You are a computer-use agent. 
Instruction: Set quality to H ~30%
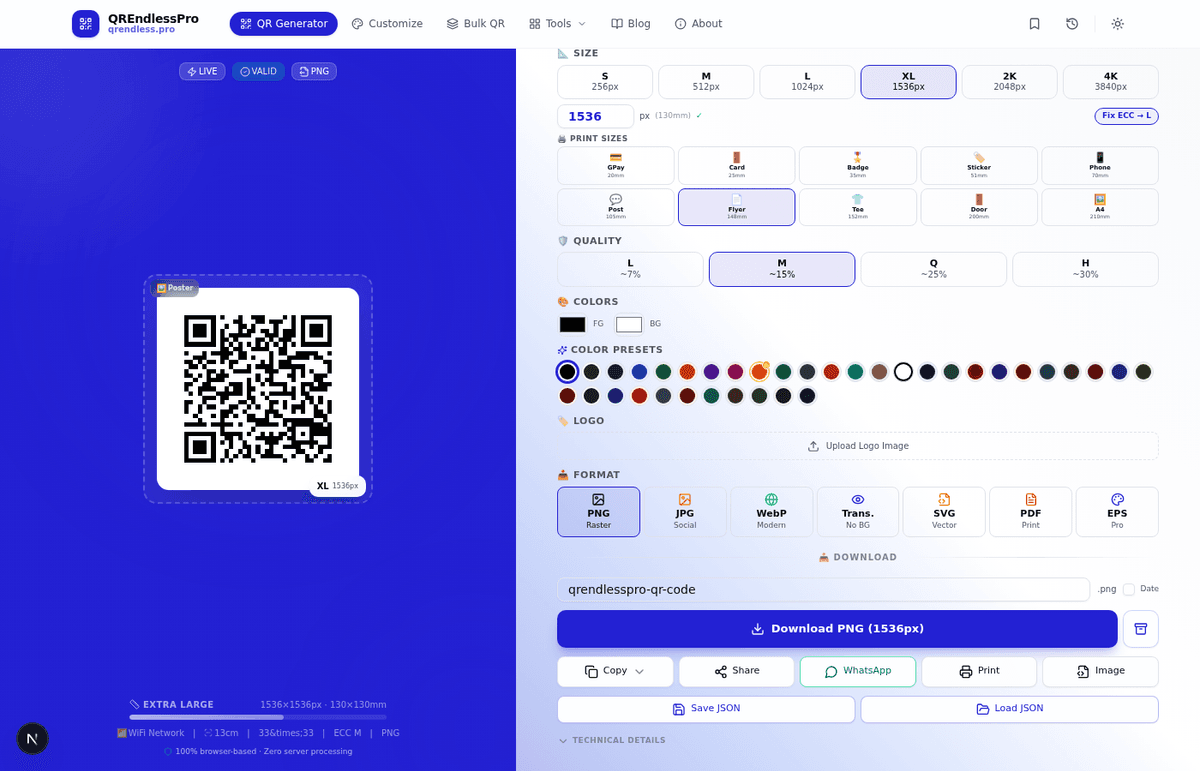coord(1085,269)
